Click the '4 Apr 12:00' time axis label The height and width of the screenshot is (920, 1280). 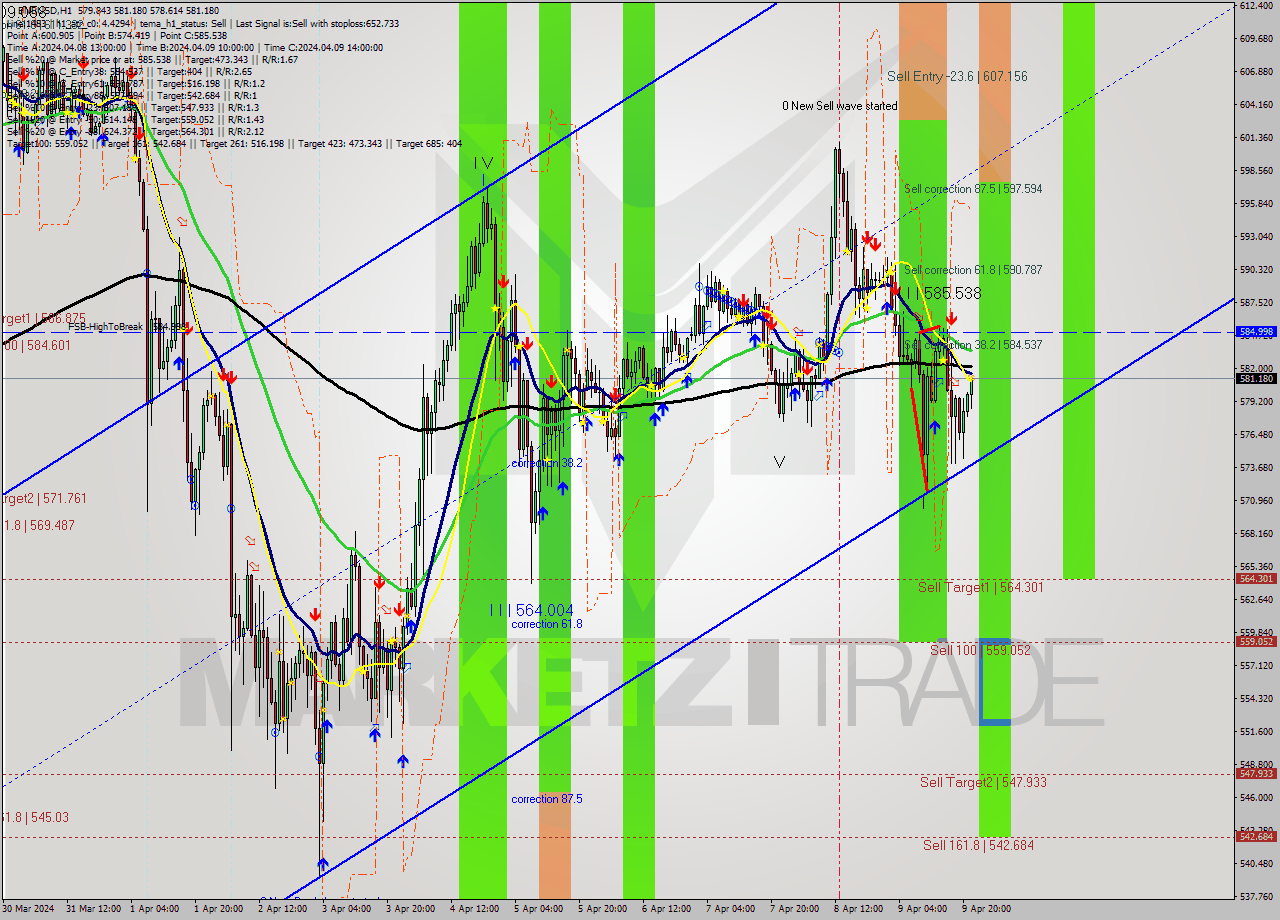475,909
